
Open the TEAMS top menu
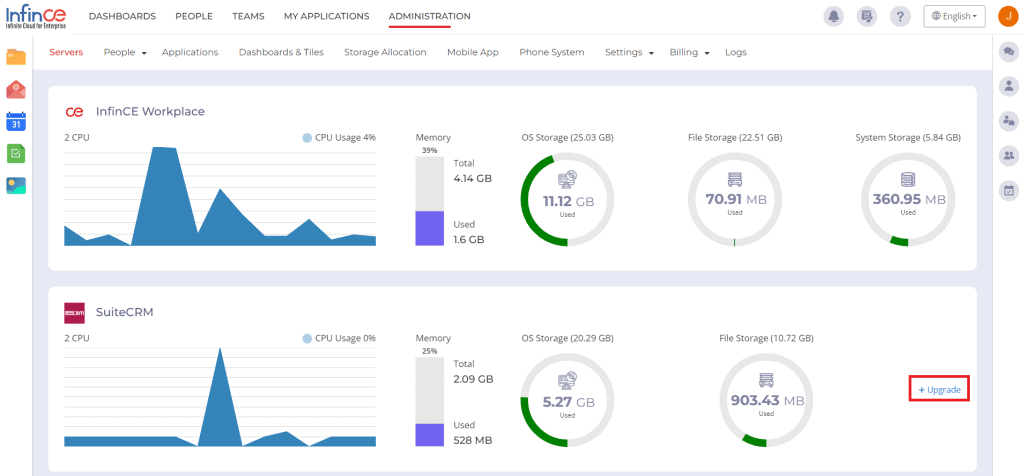(x=248, y=16)
